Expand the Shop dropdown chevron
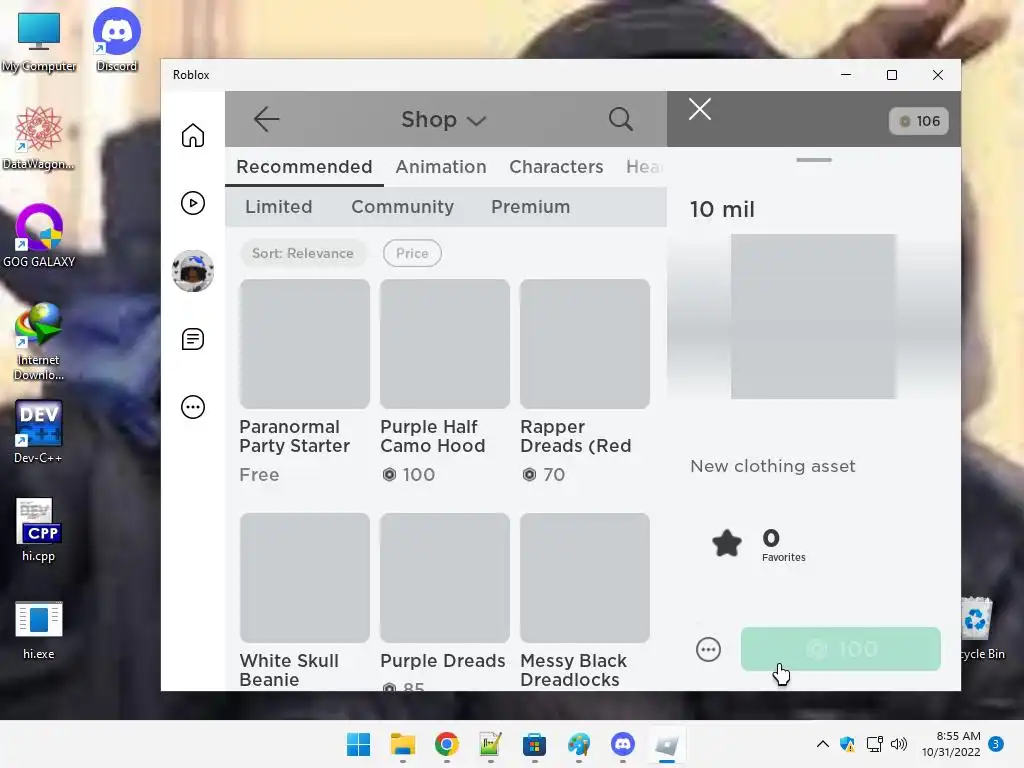This screenshot has width=1024, height=768. tap(477, 121)
